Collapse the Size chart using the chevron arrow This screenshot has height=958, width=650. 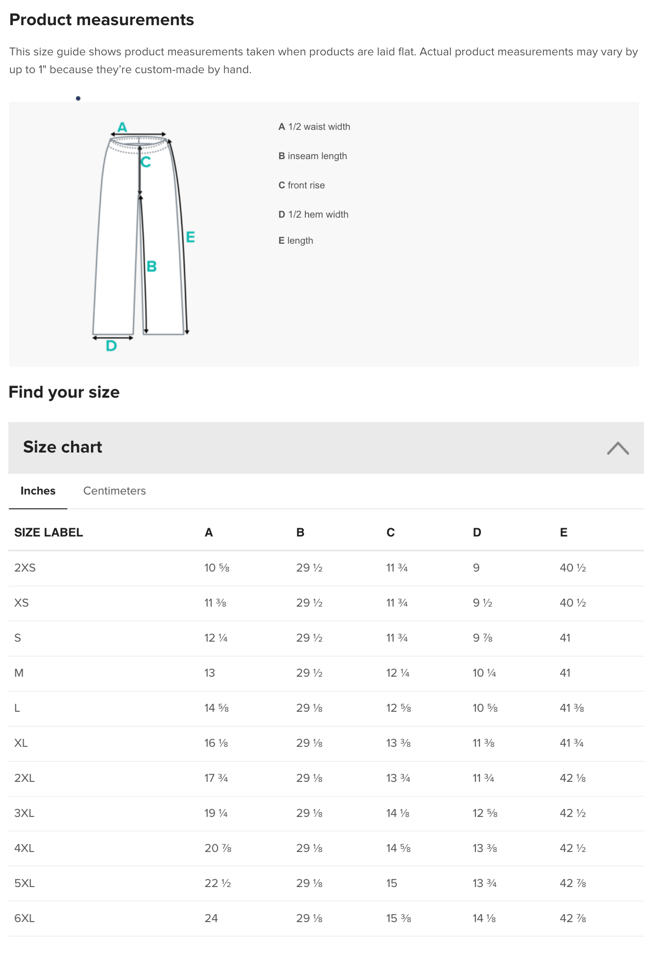[x=618, y=448]
